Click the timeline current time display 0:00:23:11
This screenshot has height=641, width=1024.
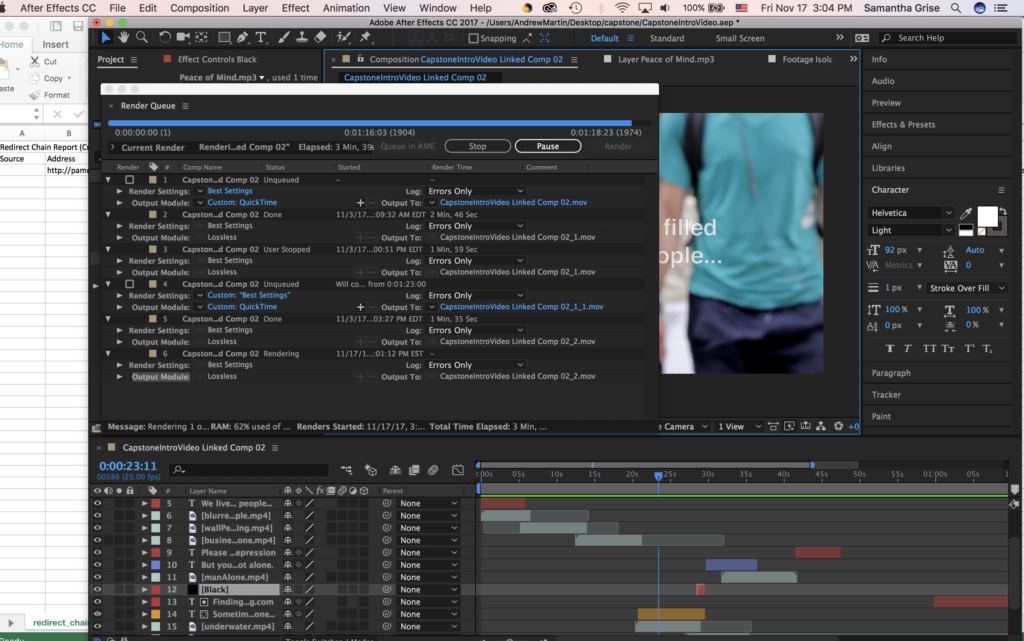[x=126, y=466]
